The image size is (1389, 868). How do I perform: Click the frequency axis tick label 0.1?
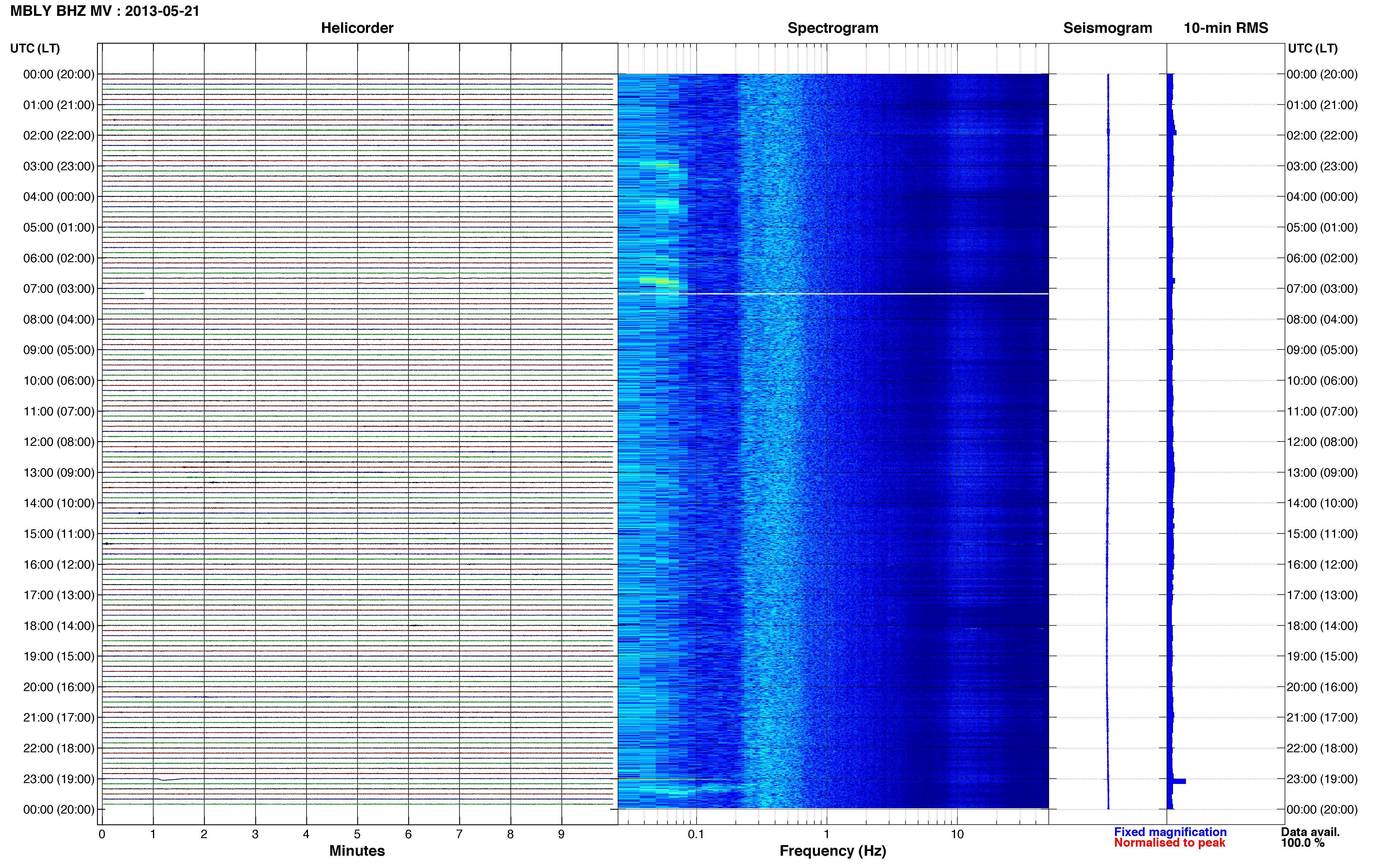tap(696, 835)
